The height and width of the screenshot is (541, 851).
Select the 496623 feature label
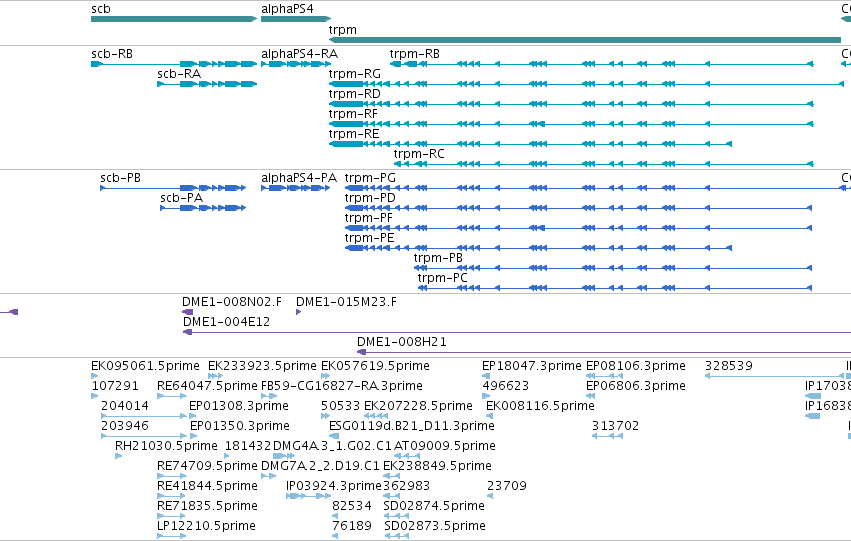505,386
